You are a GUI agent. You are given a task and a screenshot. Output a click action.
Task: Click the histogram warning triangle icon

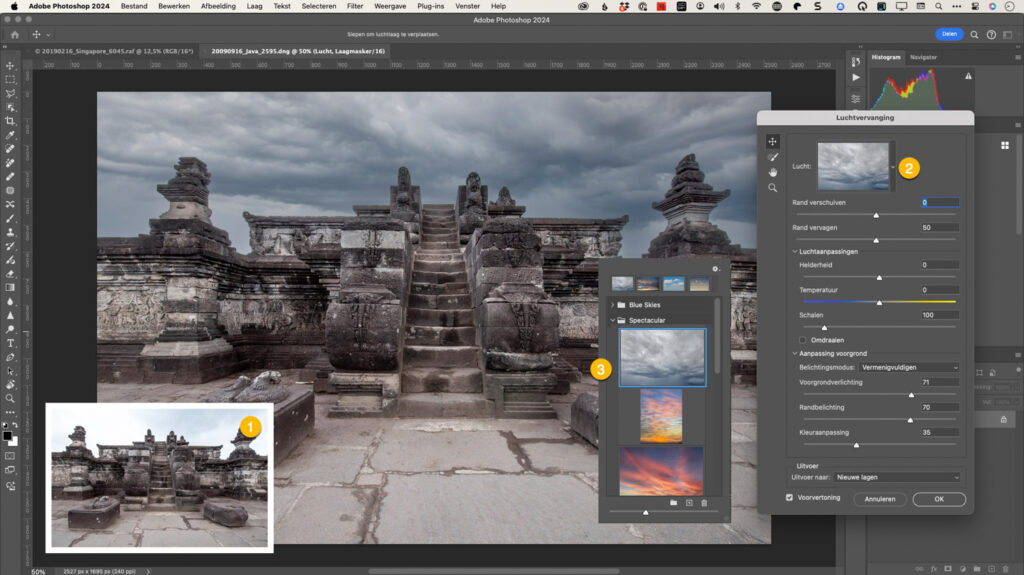tap(968, 76)
